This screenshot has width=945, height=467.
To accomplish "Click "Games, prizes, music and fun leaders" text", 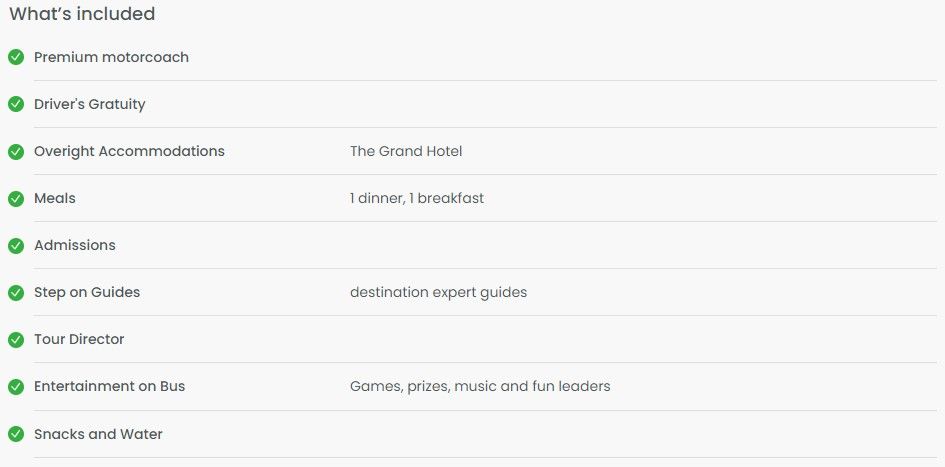I will tap(480, 386).
